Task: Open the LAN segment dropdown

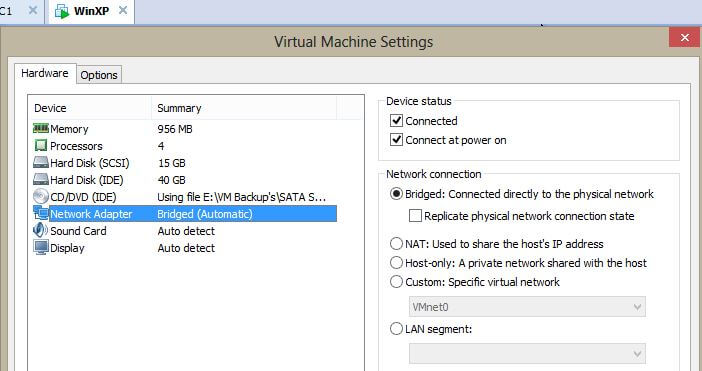Action: click(527, 354)
